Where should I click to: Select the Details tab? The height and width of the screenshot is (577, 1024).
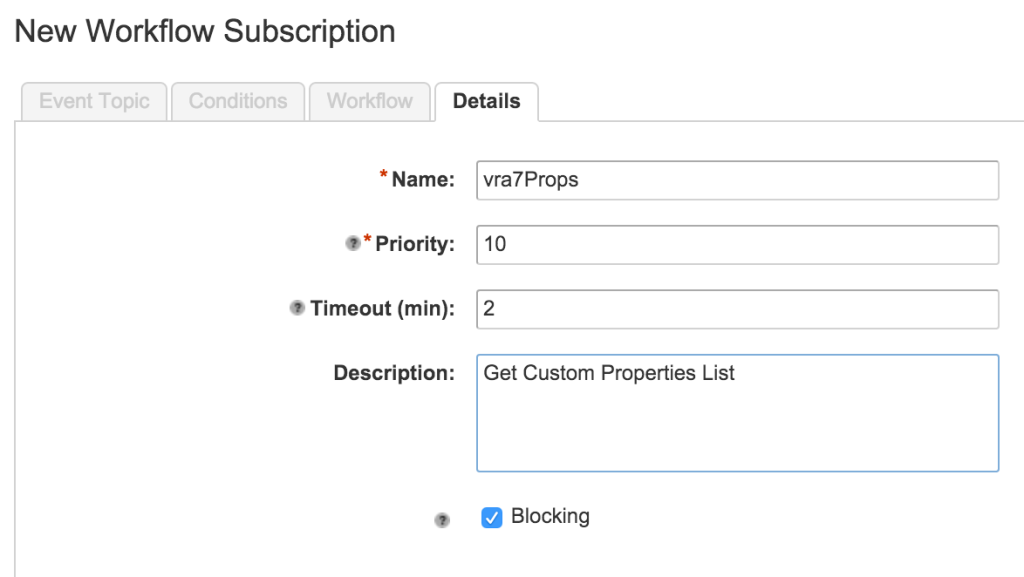pos(486,100)
